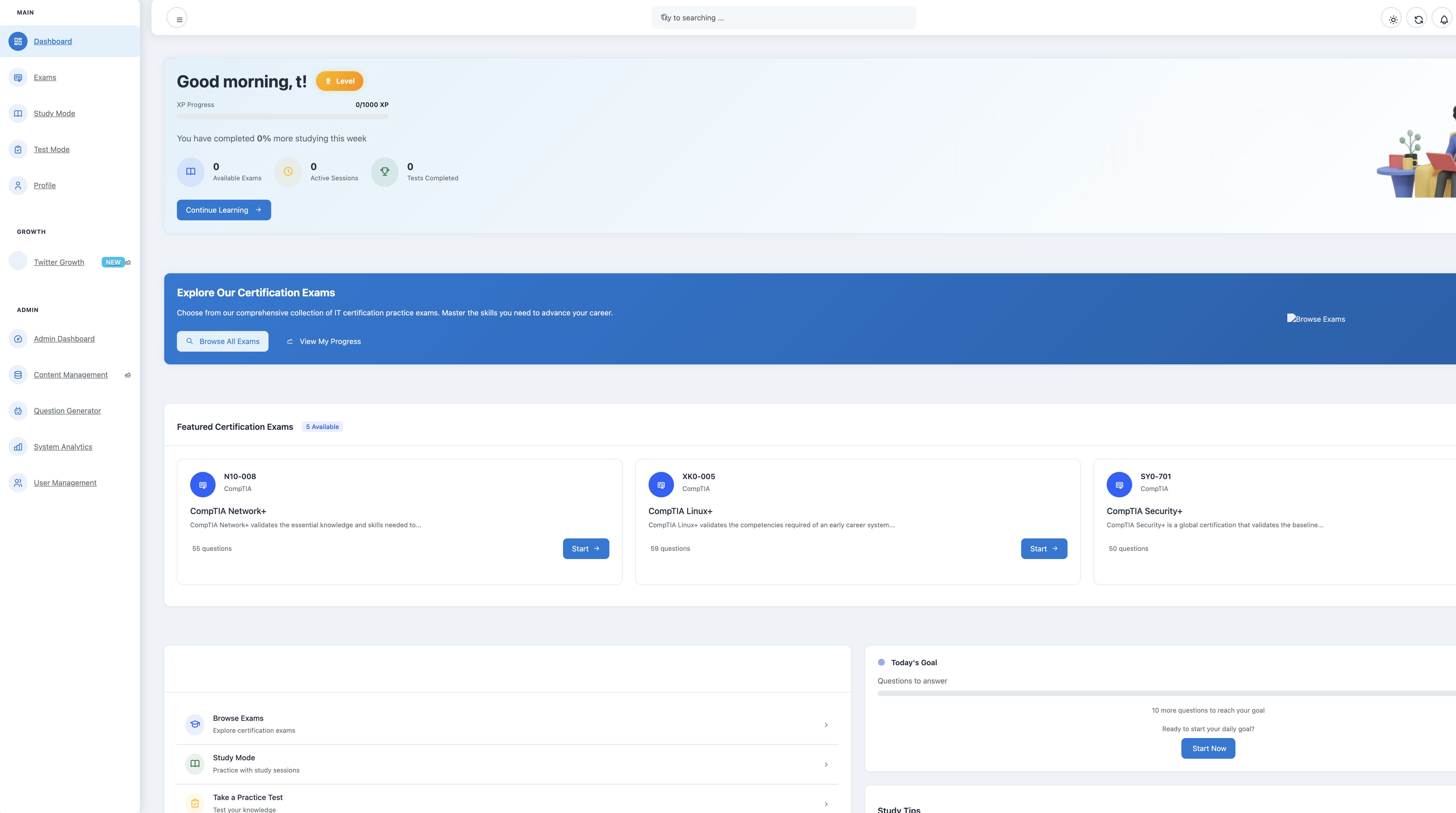Open Question Generator menu link
Image resolution: width=1456 pixels, height=813 pixels.
tap(67, 411)
